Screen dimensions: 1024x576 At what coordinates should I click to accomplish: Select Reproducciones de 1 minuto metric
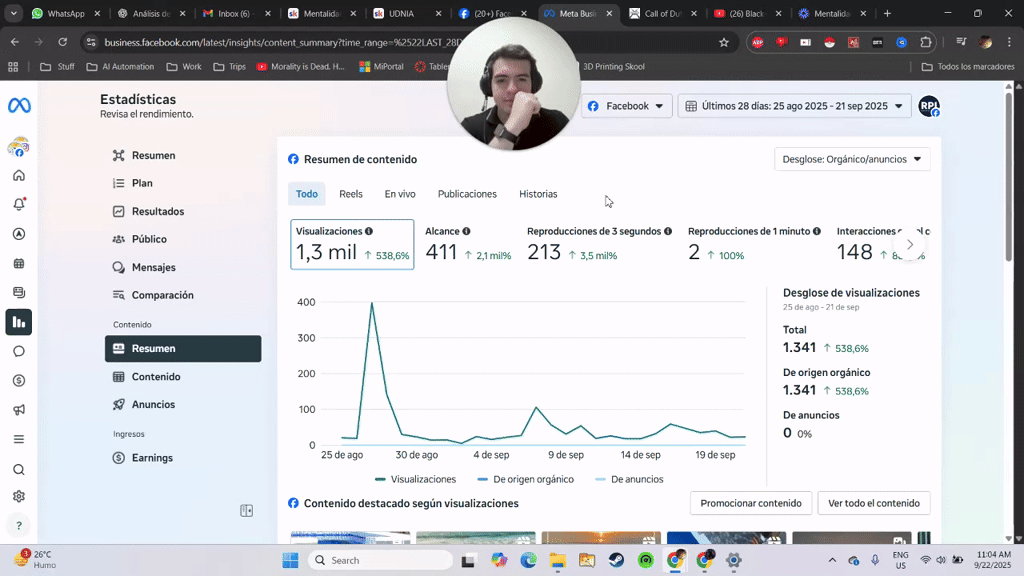pyautogui.click(x=754, y=244)
